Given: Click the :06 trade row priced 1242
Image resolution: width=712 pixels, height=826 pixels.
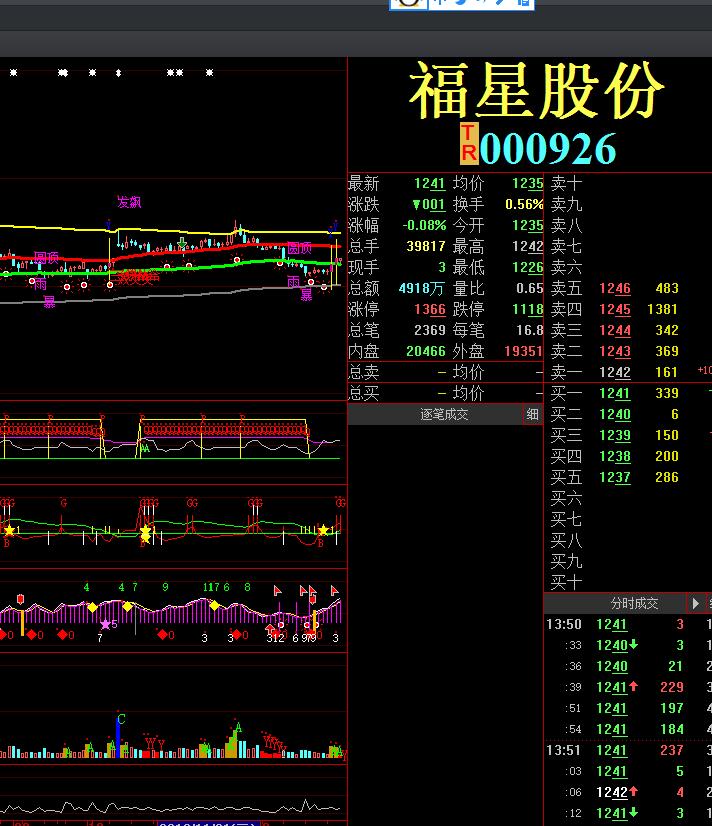Looking at the screenshot, I should (x=629, y=792).
